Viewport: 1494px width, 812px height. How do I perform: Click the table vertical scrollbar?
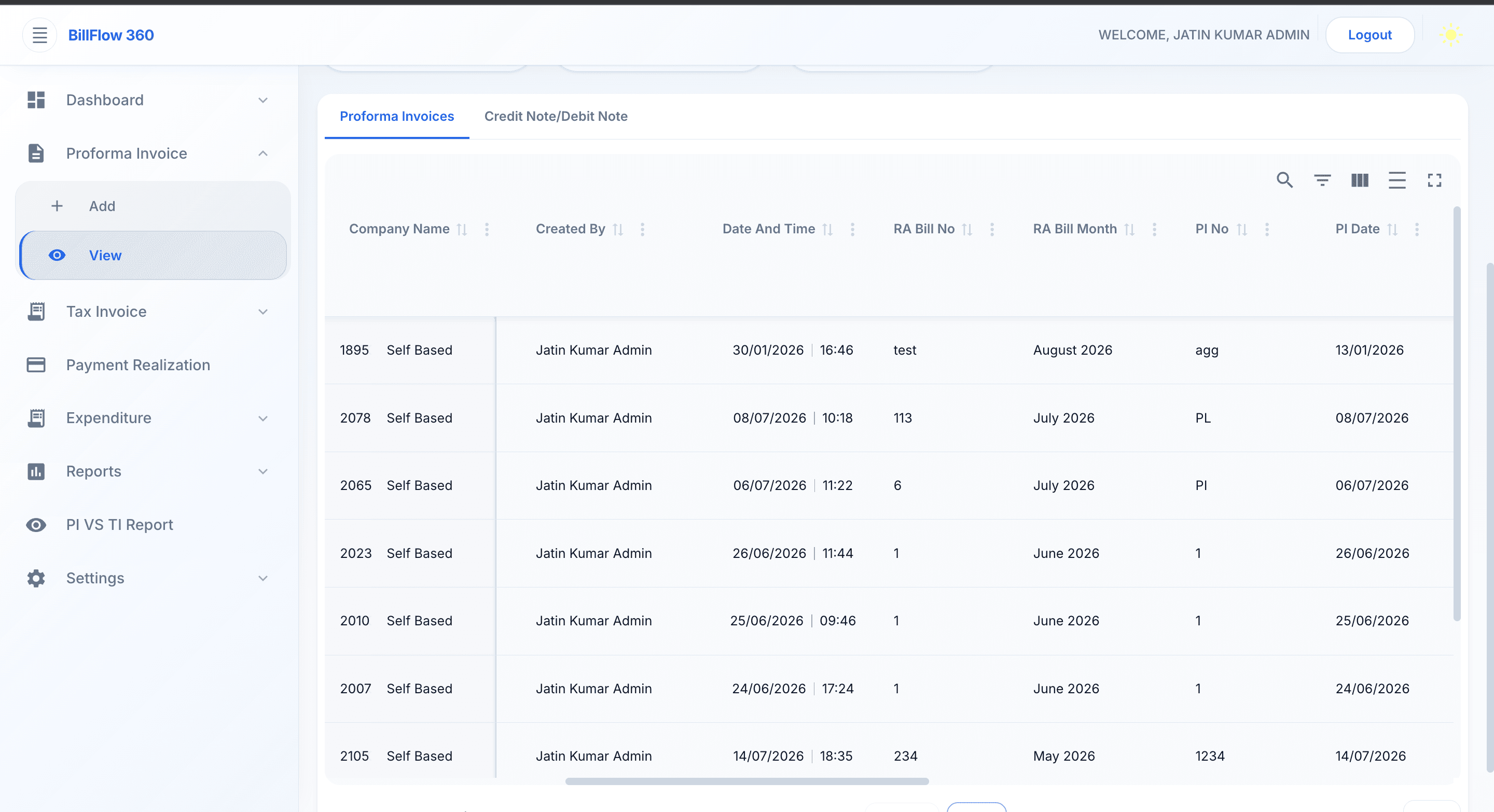[x=1456, y=414]
